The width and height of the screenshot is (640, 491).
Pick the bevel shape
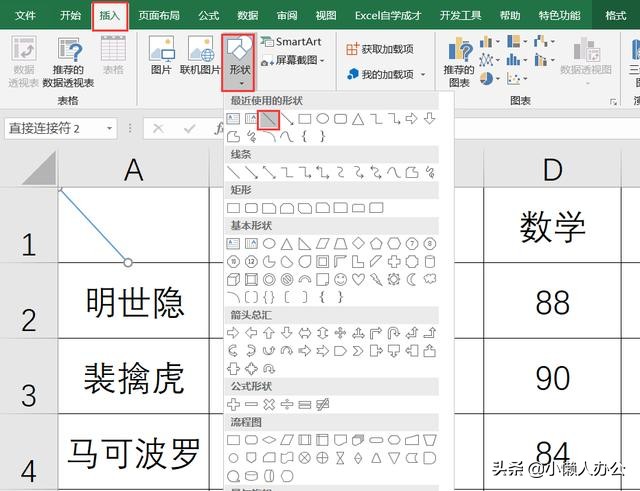(251, 280)
